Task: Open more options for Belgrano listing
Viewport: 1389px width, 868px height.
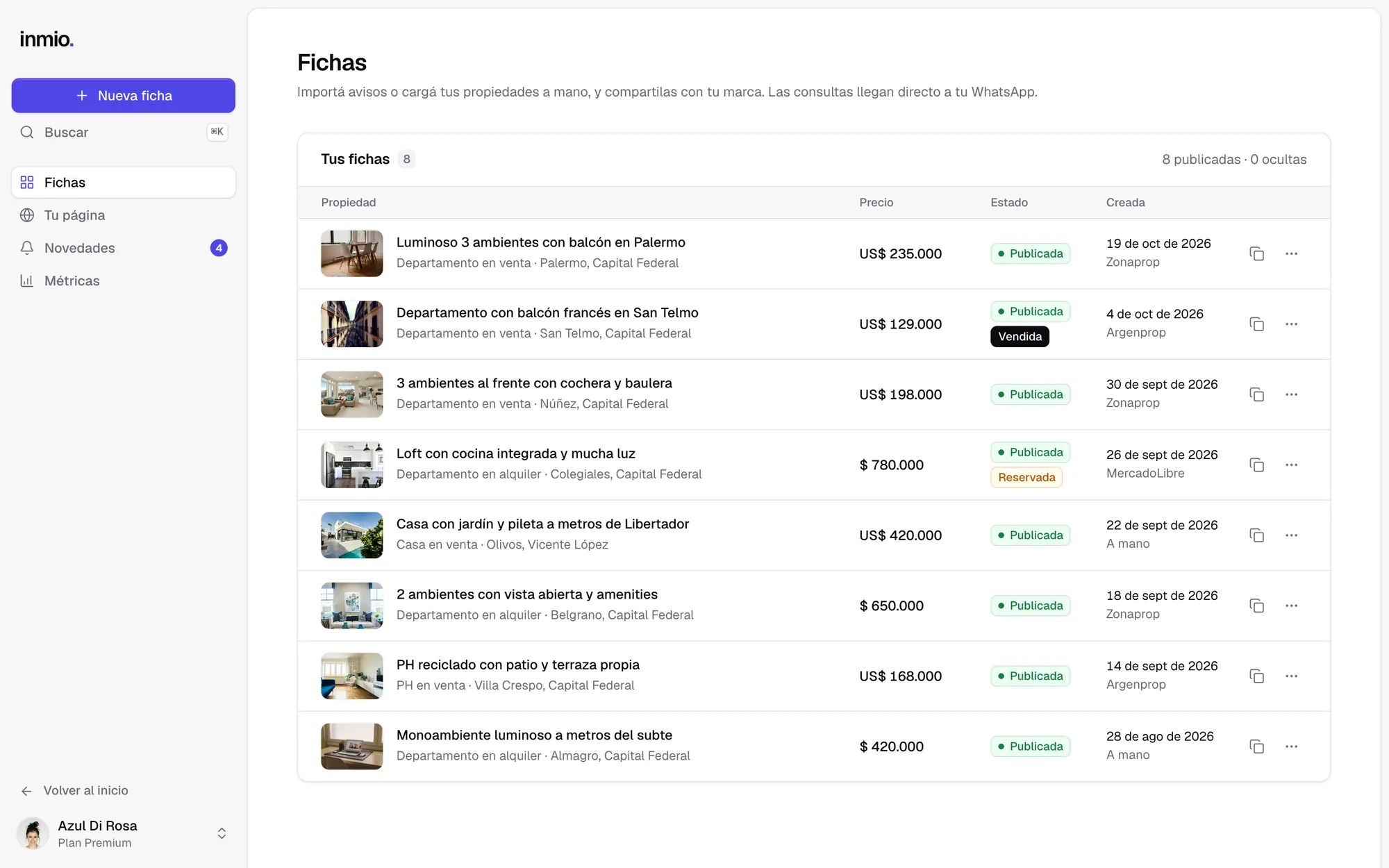Action: tap(1291, 606)
